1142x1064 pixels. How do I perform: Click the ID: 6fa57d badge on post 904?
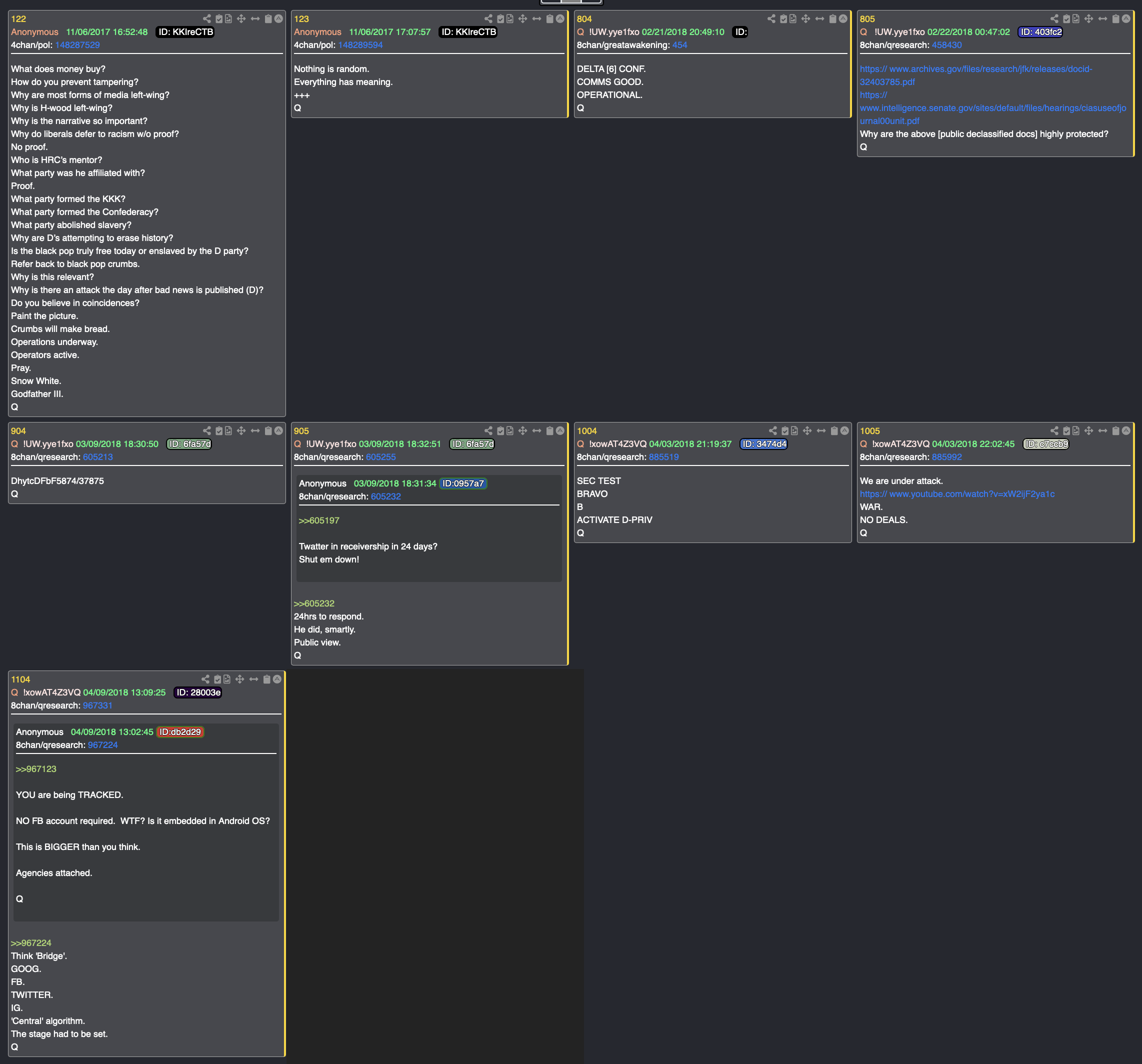pos(189,444)
